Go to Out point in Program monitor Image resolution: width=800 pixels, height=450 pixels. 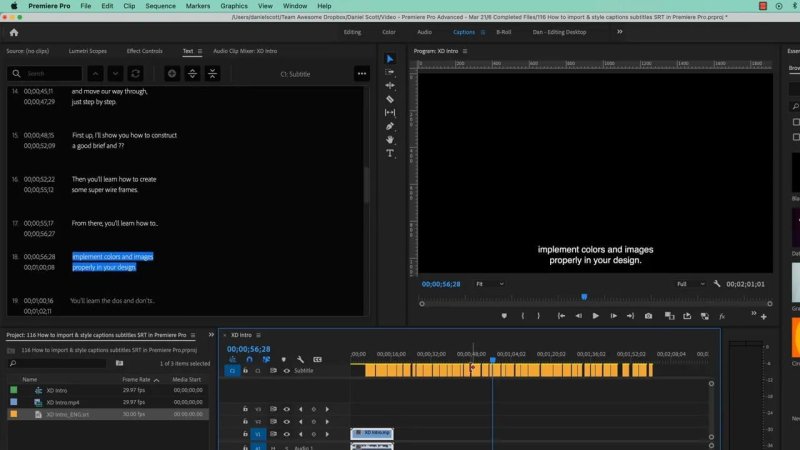click(x=631, y=316)
